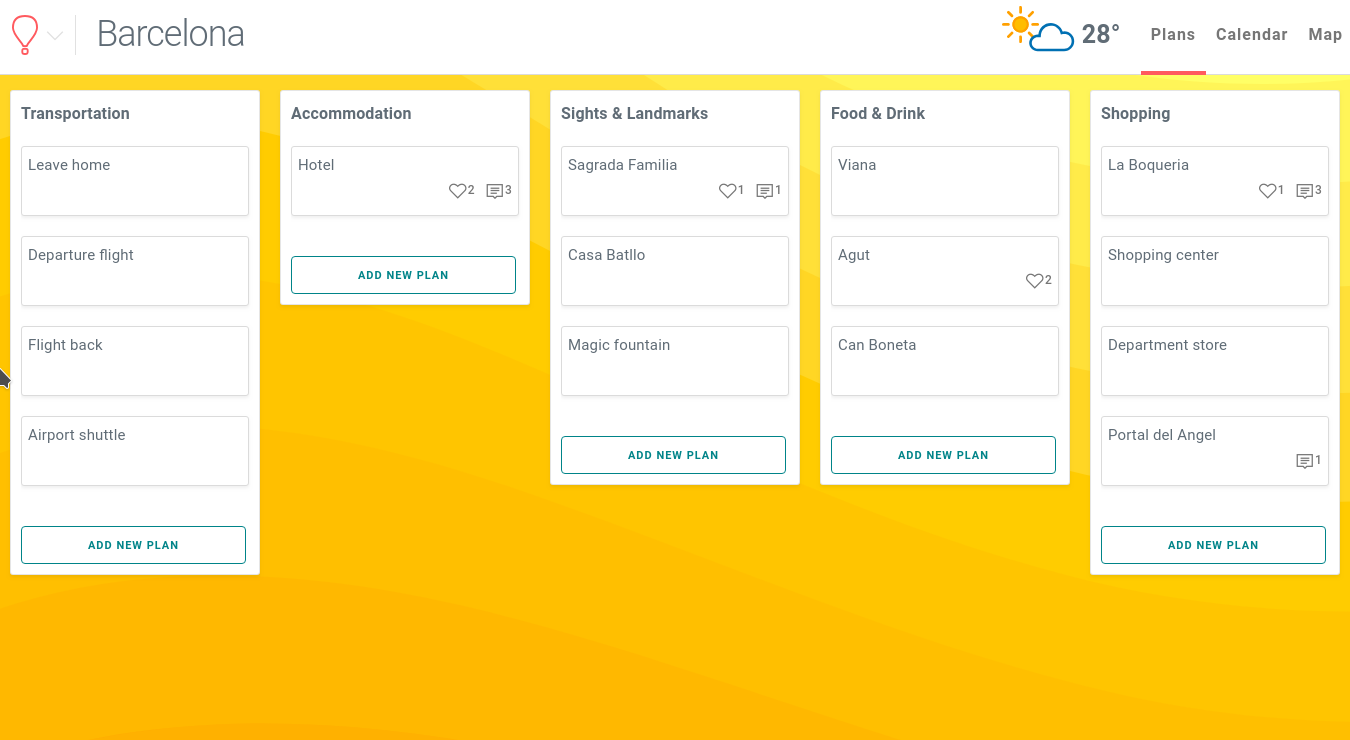Add new plan under Accommodation
The width and height of the screenshot is (1350, 740).
tap(403, 275)
